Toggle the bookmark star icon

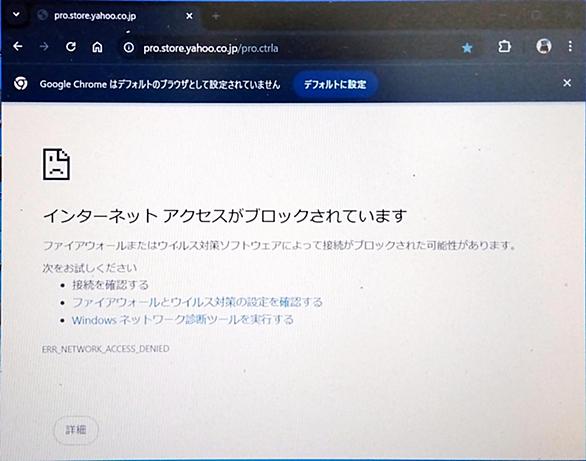pyautogui.click(x=467, y=47)
